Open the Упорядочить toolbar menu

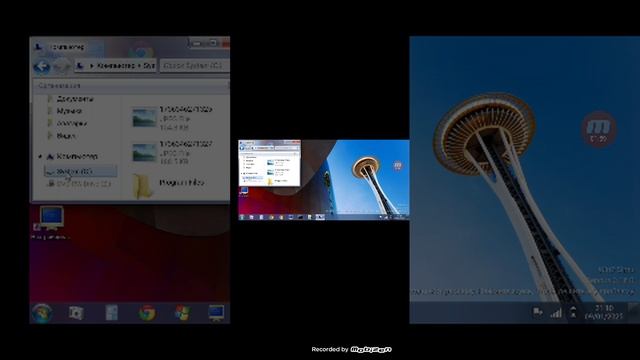point(60,86)
